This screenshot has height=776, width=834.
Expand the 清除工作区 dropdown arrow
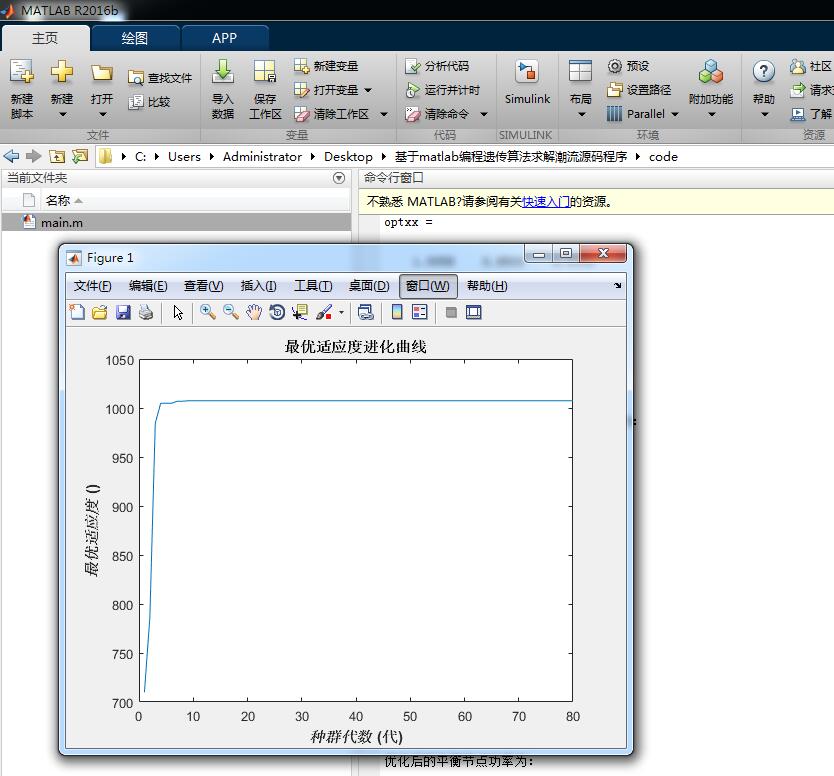pos(383,114)
